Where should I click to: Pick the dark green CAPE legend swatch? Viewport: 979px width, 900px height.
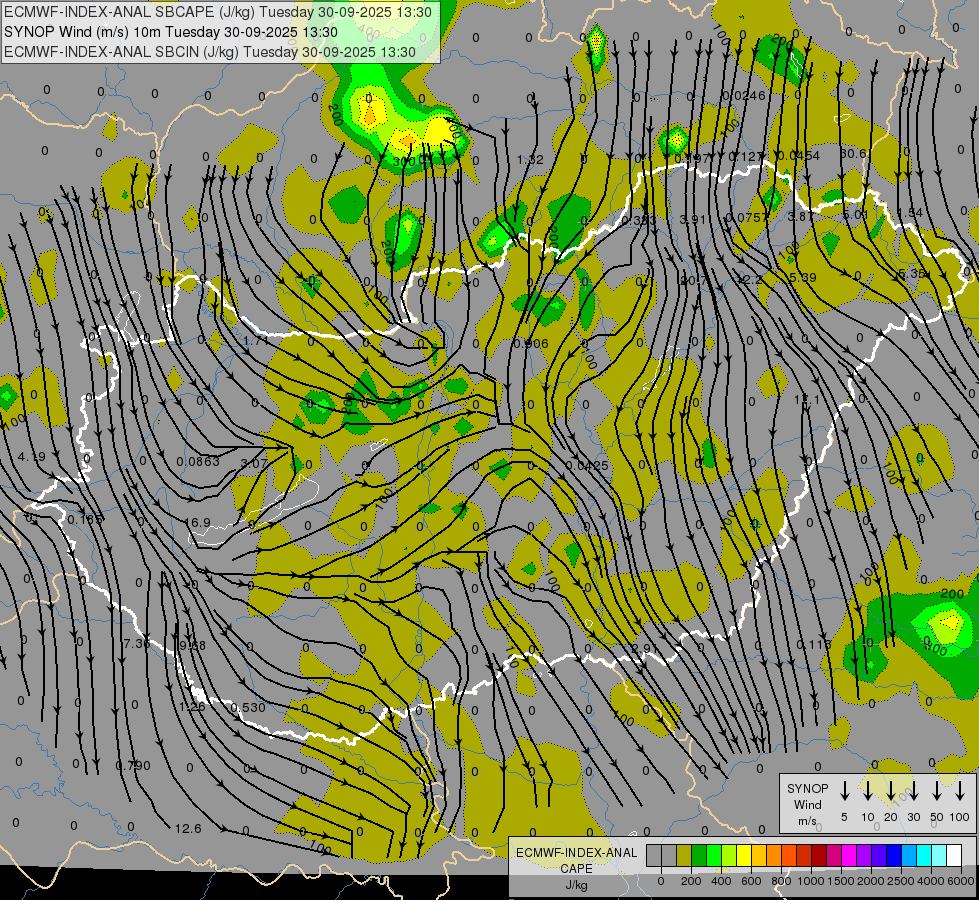[699, 855]
